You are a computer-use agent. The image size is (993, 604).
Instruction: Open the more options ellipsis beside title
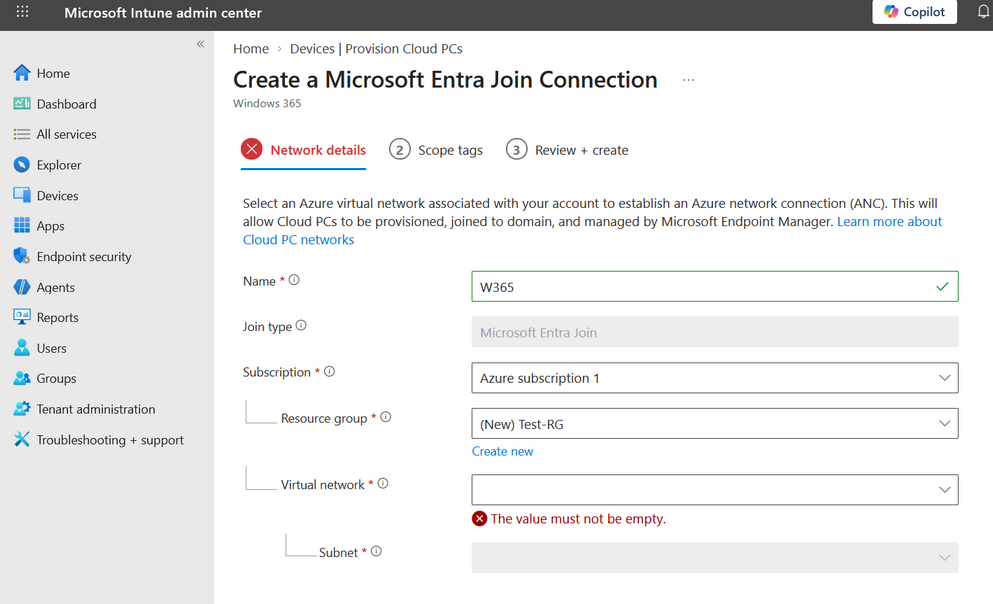click(688, 80)
